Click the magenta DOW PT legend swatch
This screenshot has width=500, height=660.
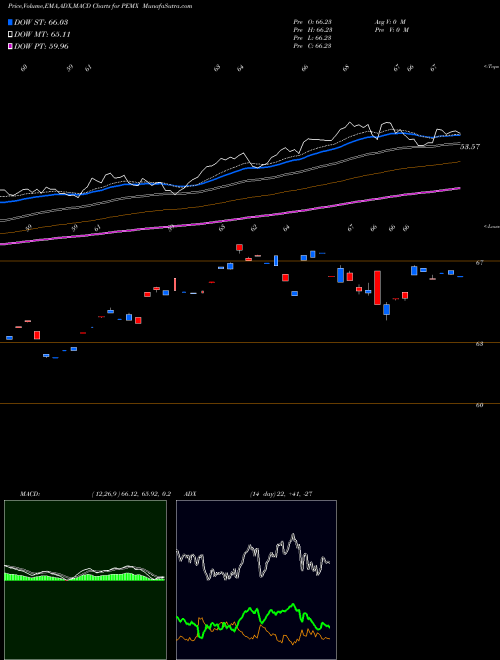(x=10, y=46)
